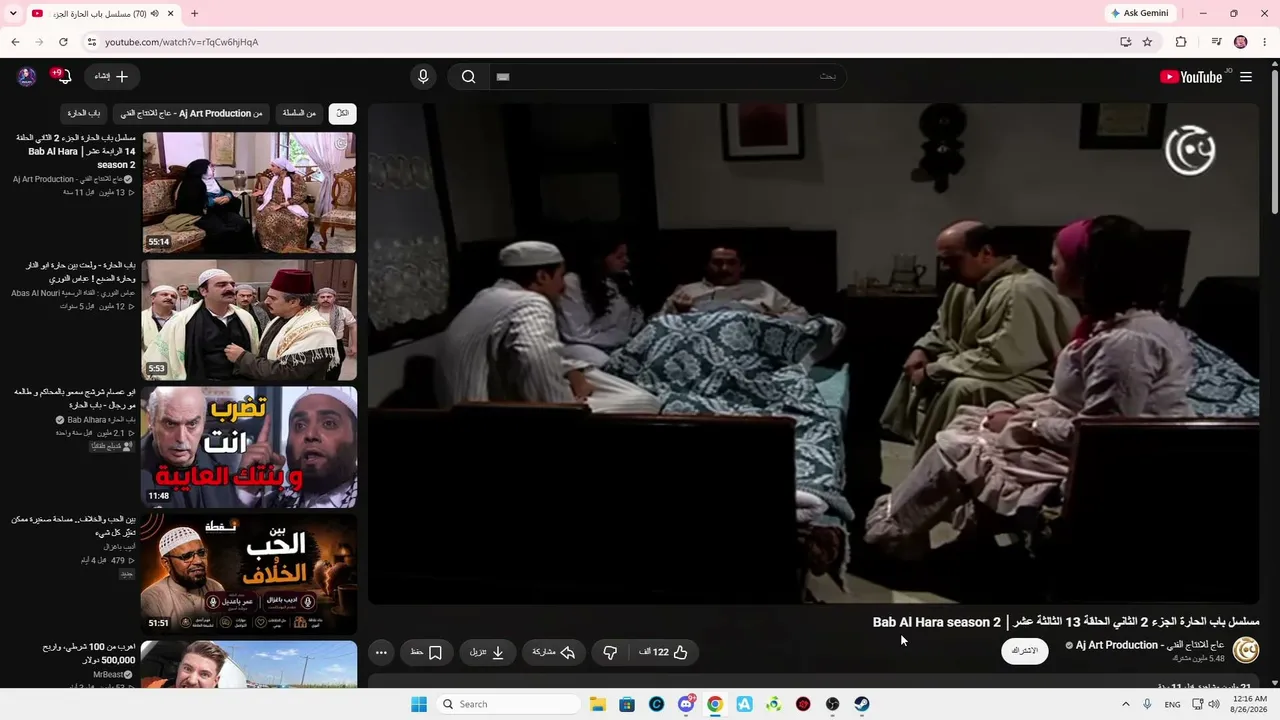Open the taskbar clock and date

(x=1250, y=704)
